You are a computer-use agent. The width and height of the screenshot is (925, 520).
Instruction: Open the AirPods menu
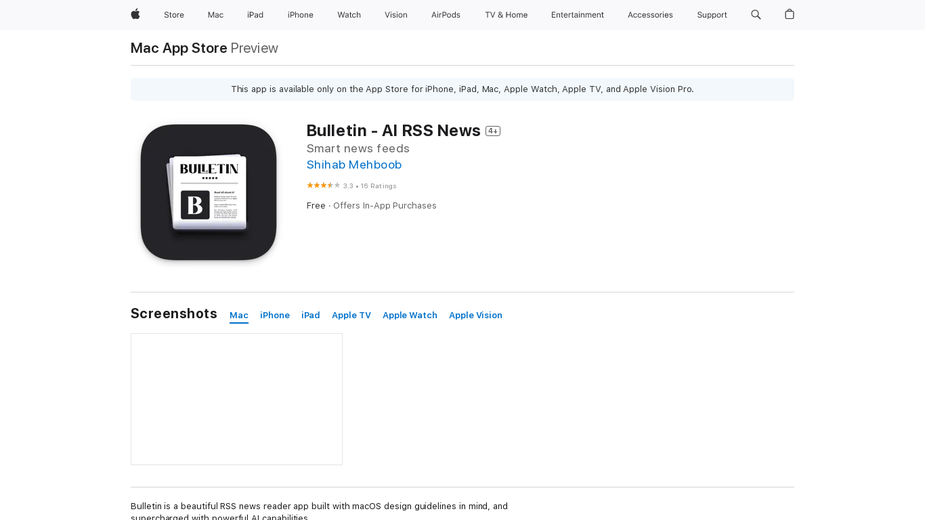point(445,15)
